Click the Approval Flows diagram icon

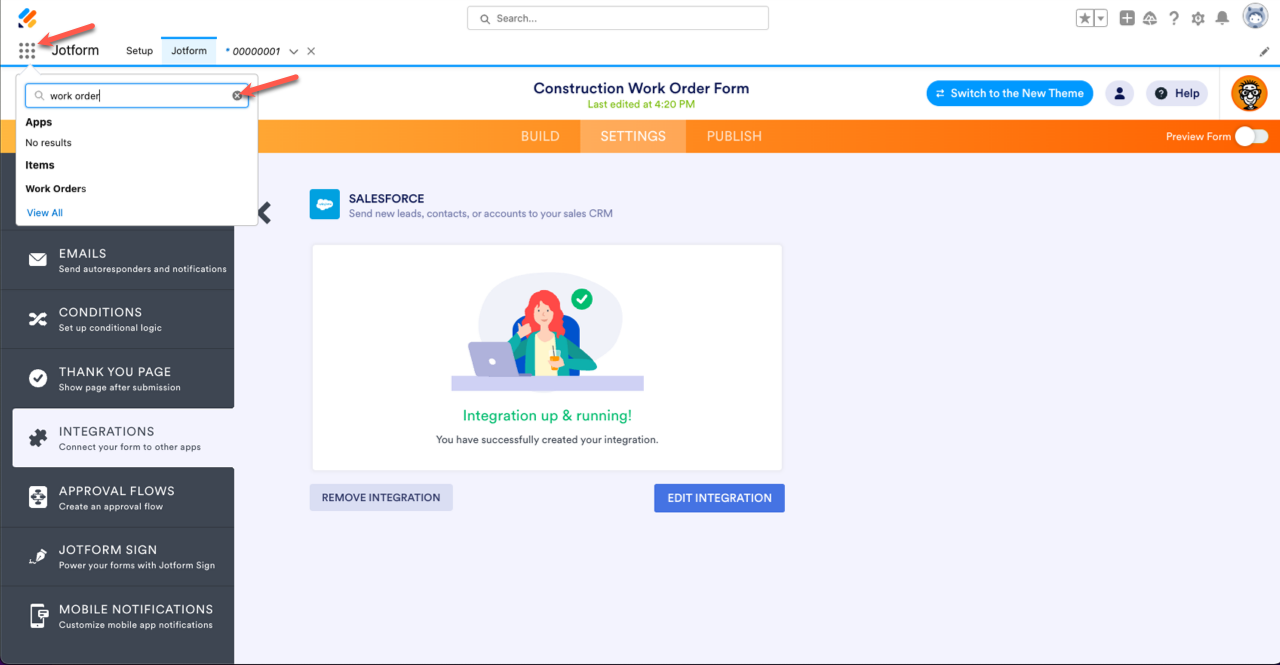point(38,497)
